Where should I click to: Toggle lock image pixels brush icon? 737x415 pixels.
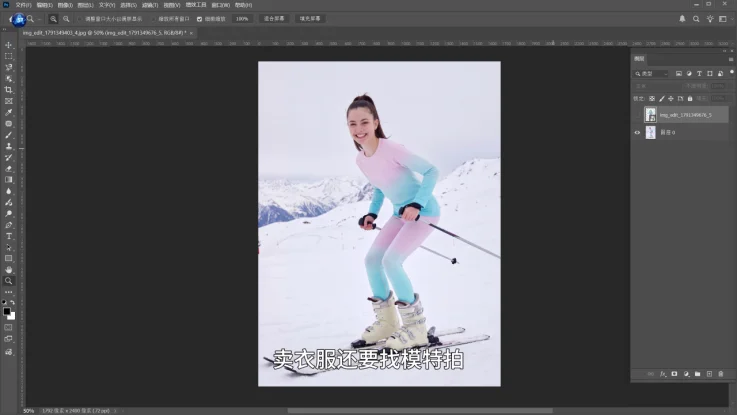[662, 99]
